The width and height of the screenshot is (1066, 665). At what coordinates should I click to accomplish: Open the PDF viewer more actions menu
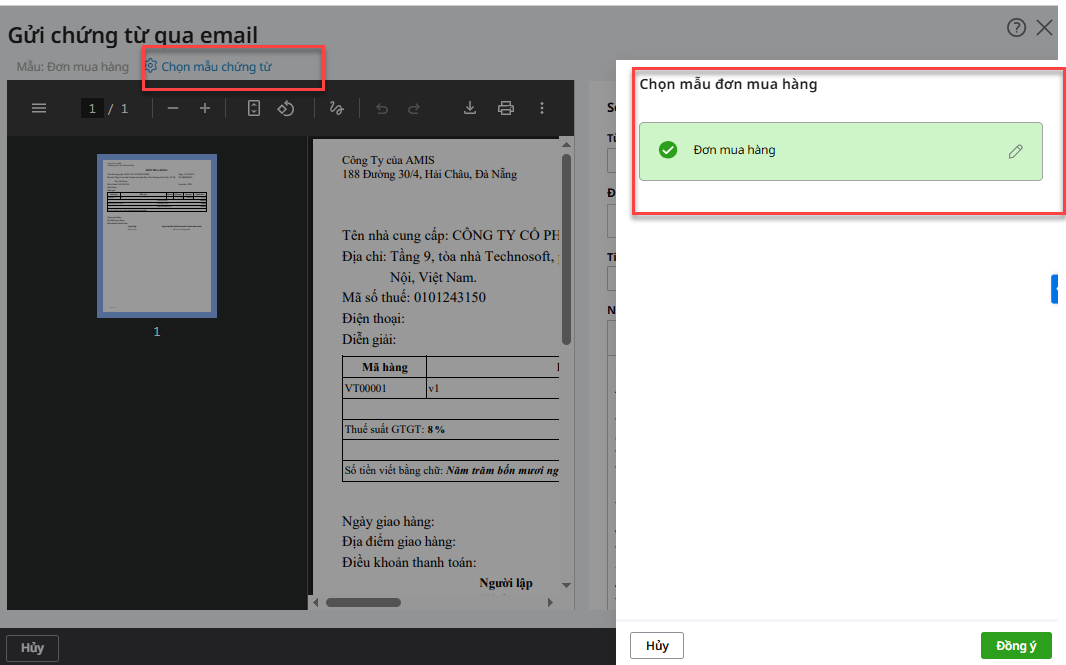click(542, 108)
